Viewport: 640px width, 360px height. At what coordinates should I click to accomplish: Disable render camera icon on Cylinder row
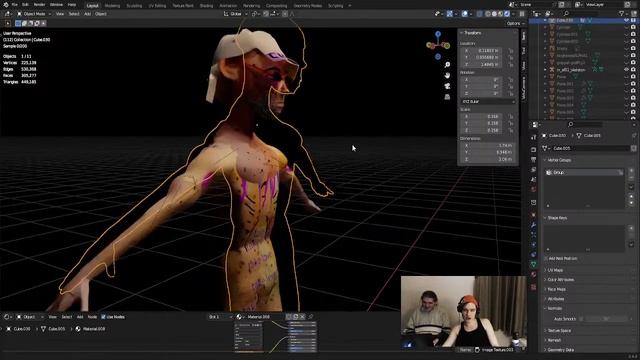pyautogui.click(x=633, y=27)
